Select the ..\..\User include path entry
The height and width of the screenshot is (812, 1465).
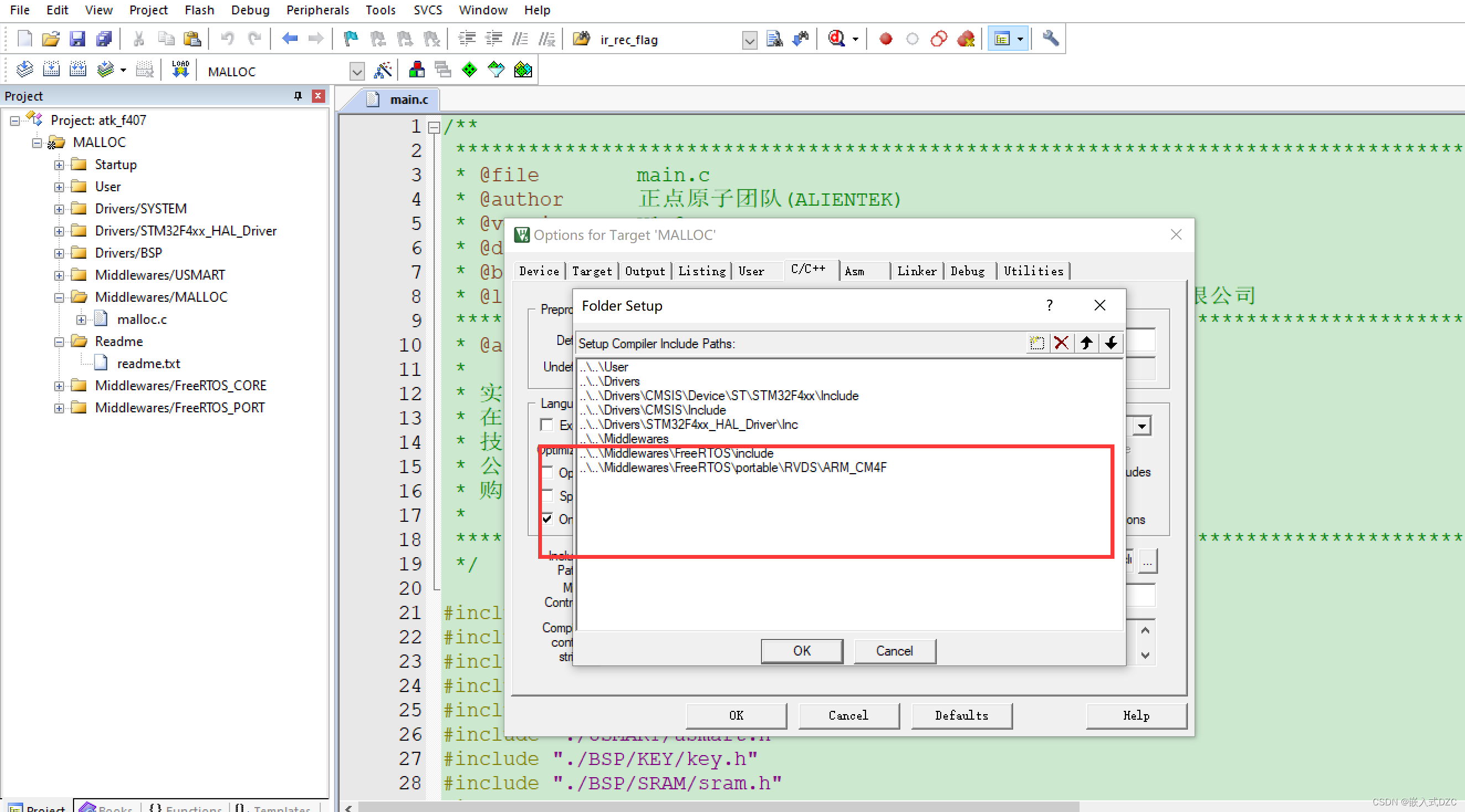(x=604, y=366)
